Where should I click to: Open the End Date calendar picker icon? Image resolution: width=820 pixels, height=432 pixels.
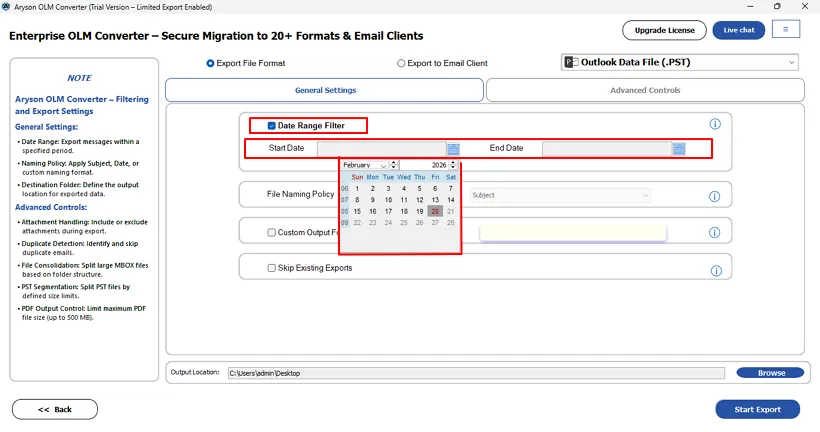pos(679,149)
